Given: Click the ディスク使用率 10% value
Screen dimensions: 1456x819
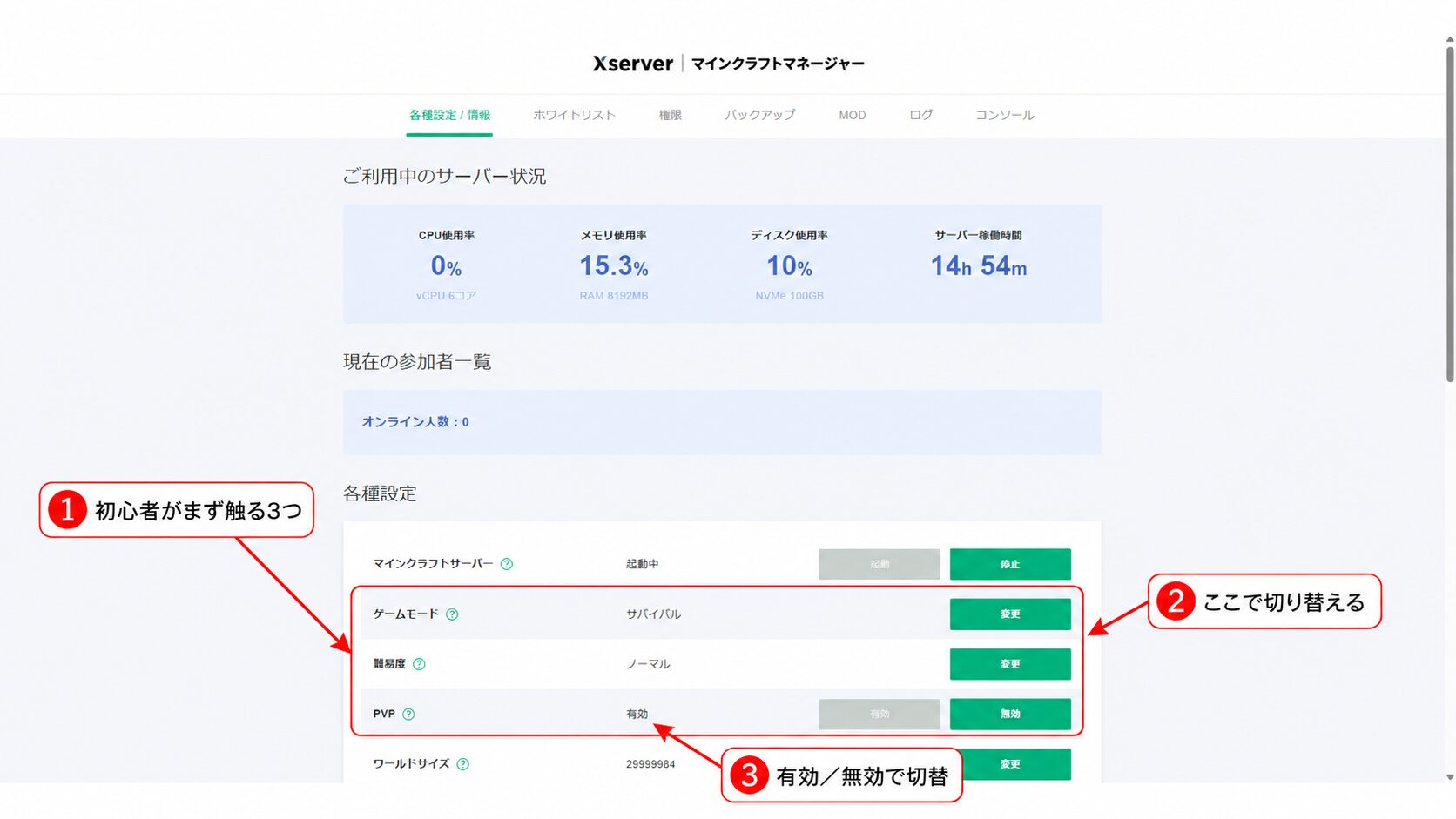Looking at the screenshot, I should (x=789, y=265).
